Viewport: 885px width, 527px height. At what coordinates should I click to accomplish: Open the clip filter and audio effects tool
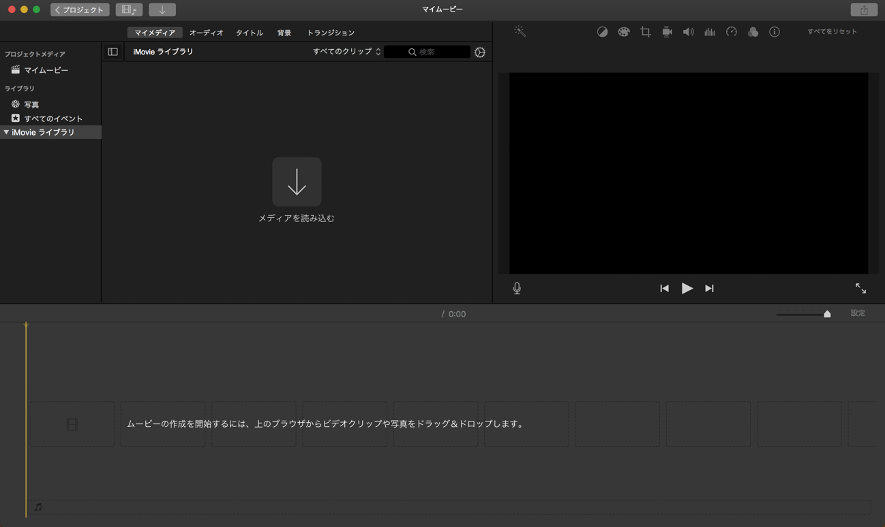point(753,32)
